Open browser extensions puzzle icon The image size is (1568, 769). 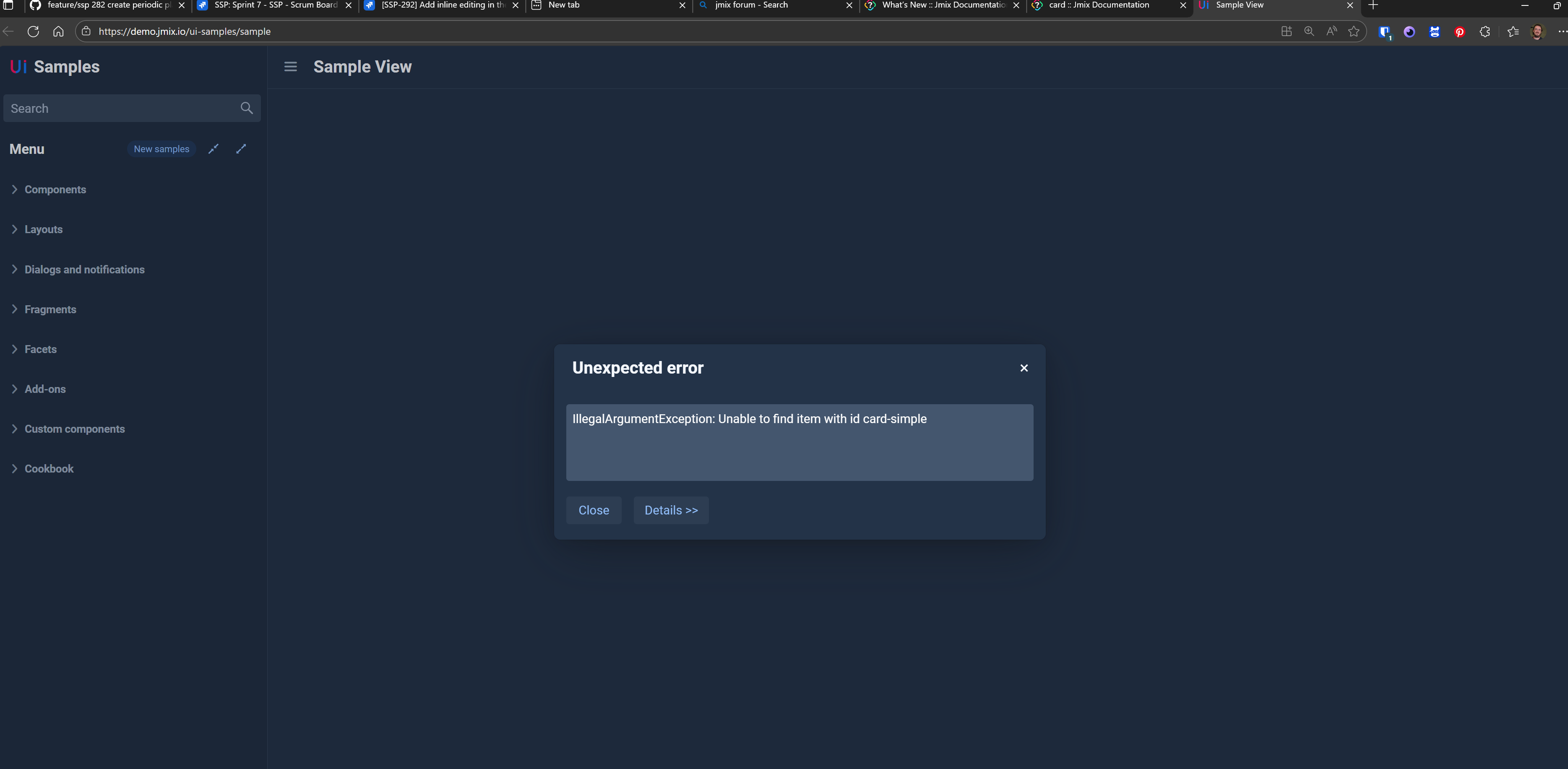1485,31
